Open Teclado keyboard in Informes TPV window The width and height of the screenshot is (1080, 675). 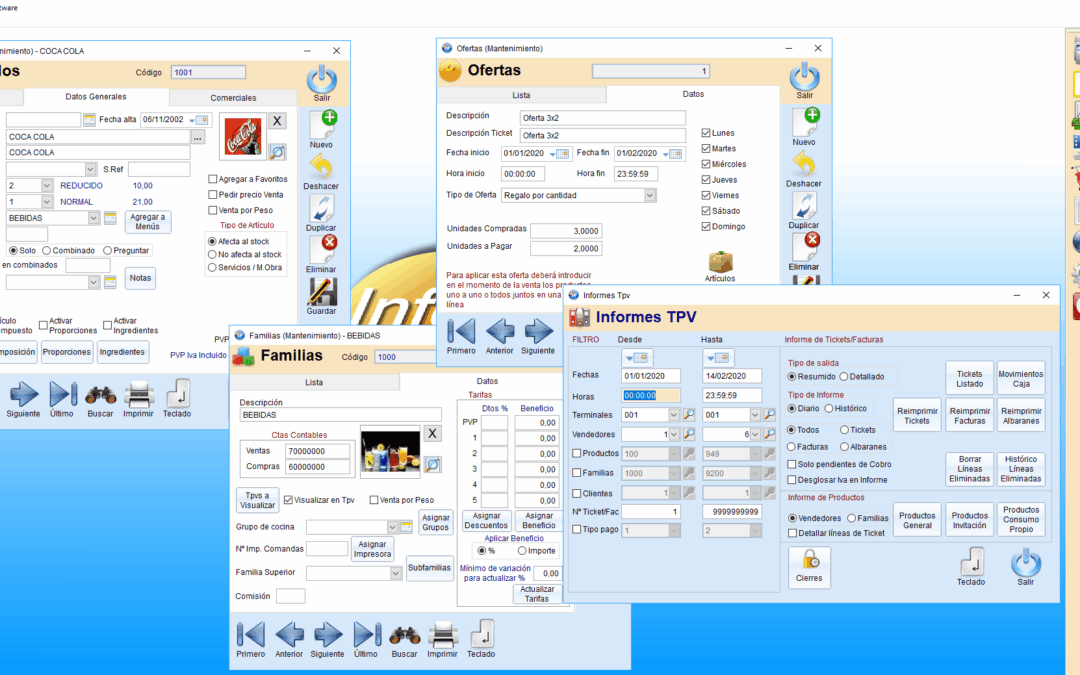970,565
